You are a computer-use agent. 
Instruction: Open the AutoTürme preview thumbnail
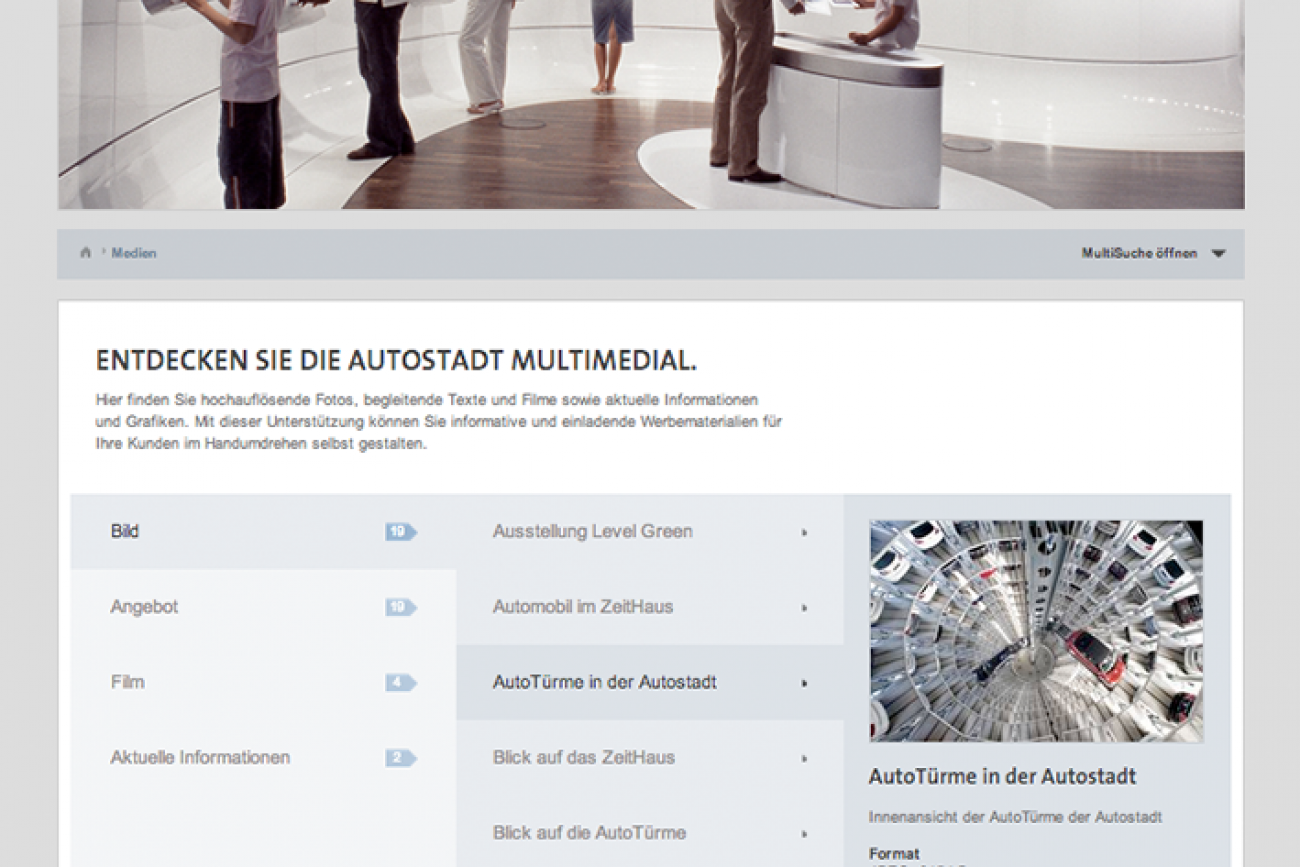coord(1036,630)
